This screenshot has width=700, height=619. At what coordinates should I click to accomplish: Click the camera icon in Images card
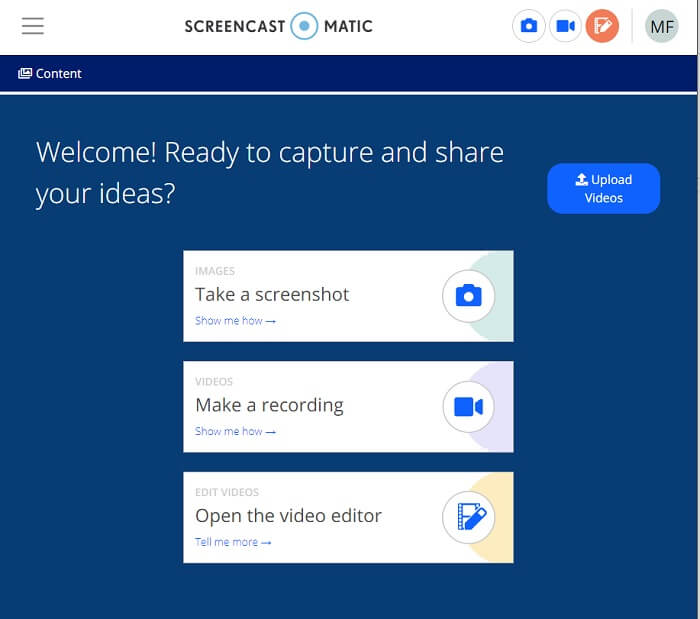click(x=468, y=296)
